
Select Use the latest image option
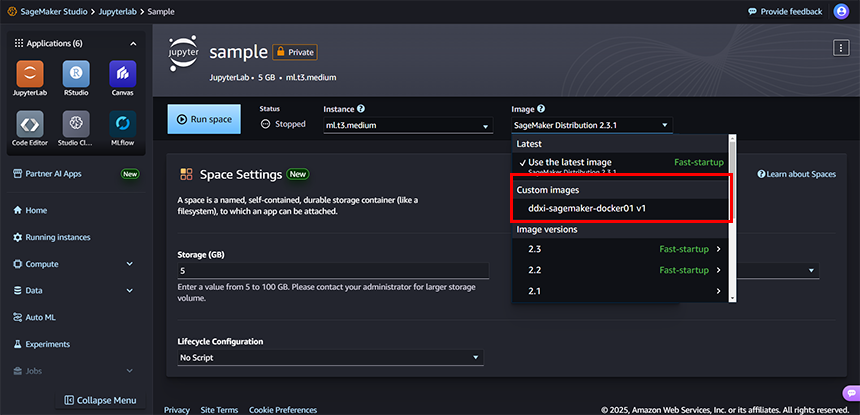click(x=620, y=164)
